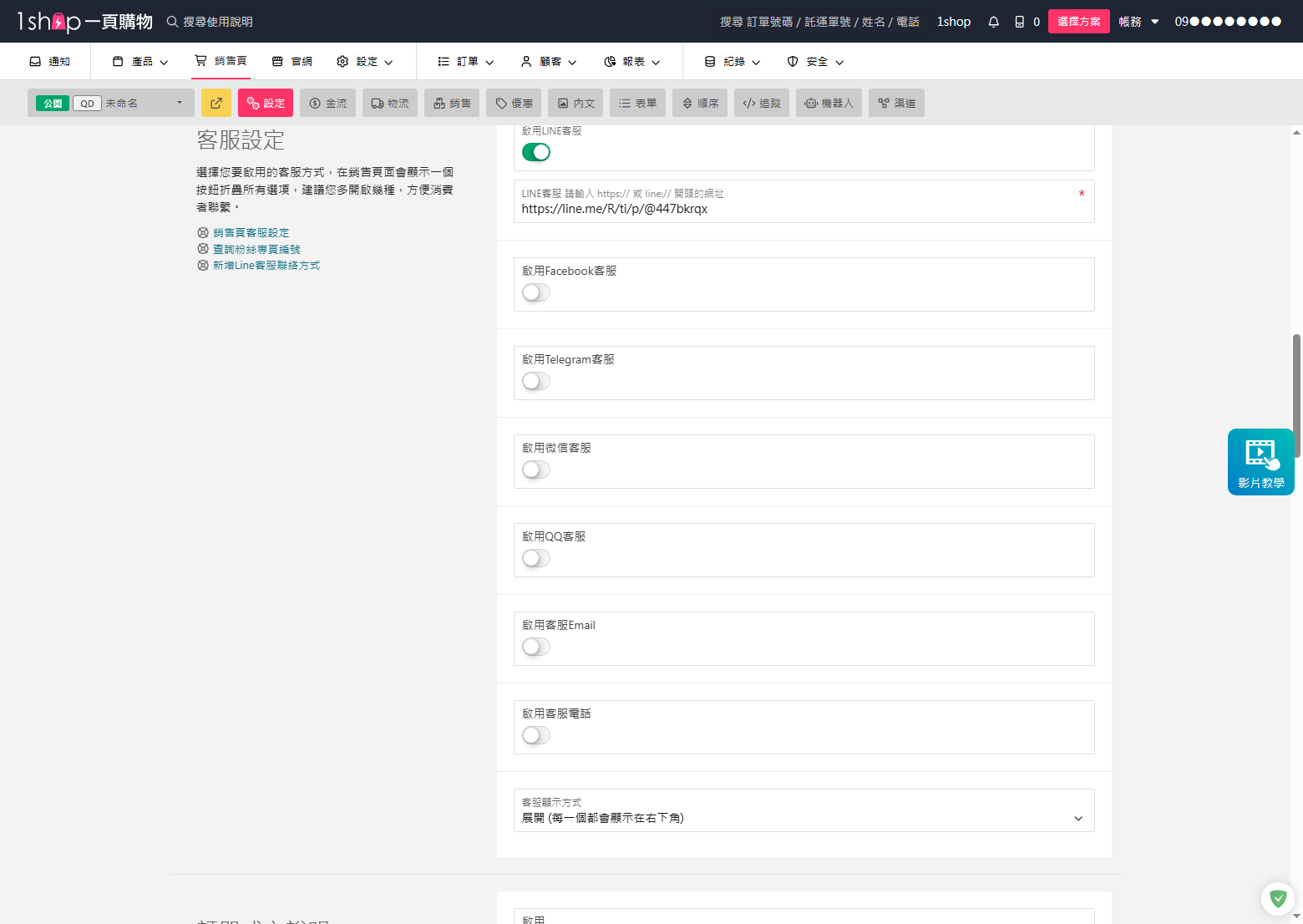
Task: Click the 渠道 channel settings icon
Action: [x=896, y=103]
